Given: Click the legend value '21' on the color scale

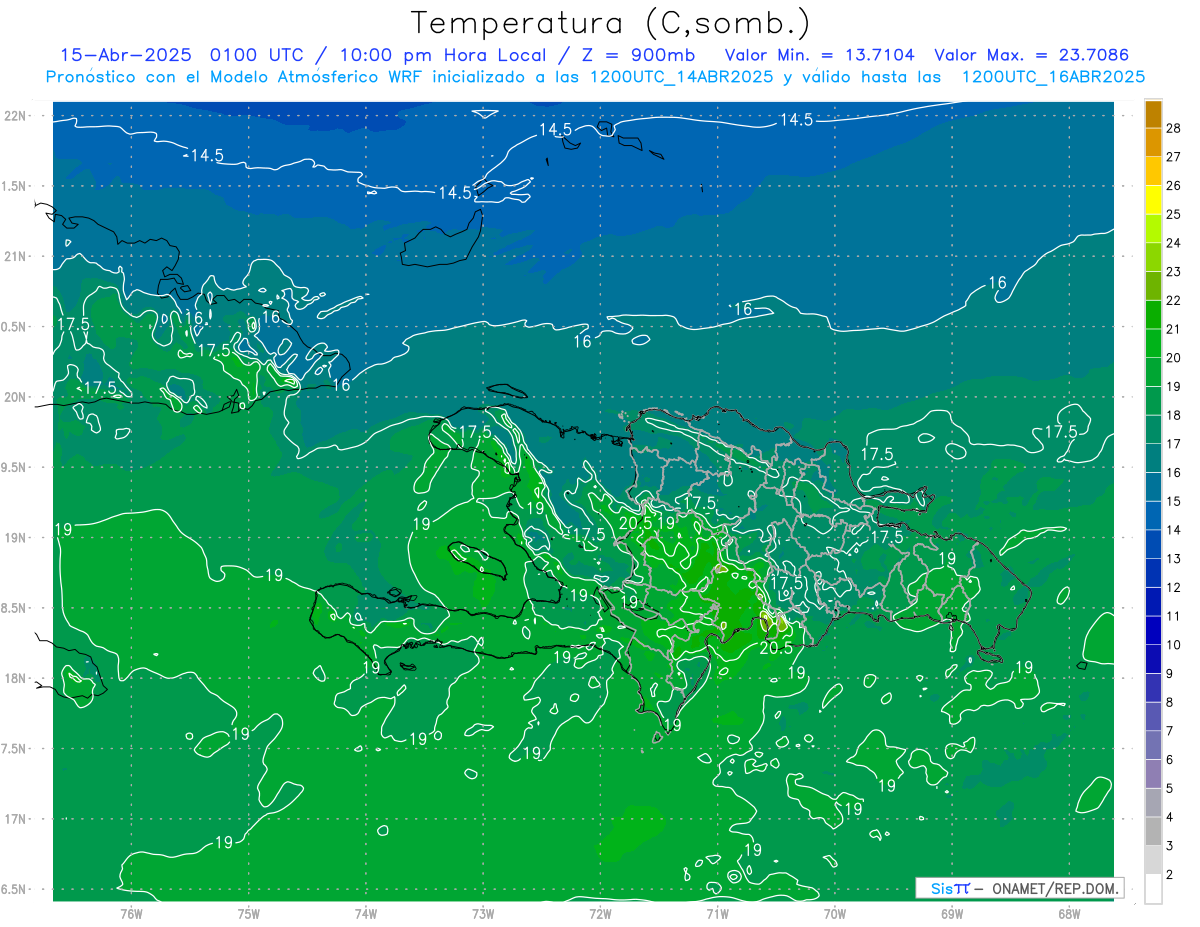Looking at the screenshot, I should coord(1174,329).
